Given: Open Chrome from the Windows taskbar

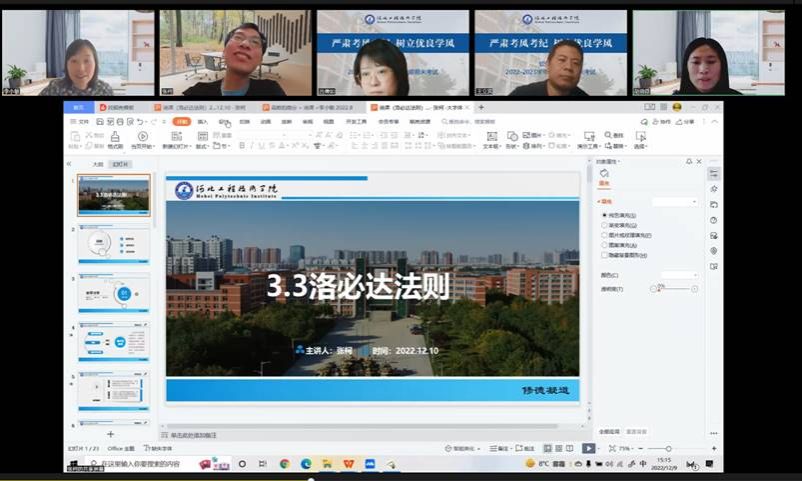Looking at the screenshot, I should [x=285, y=464].
